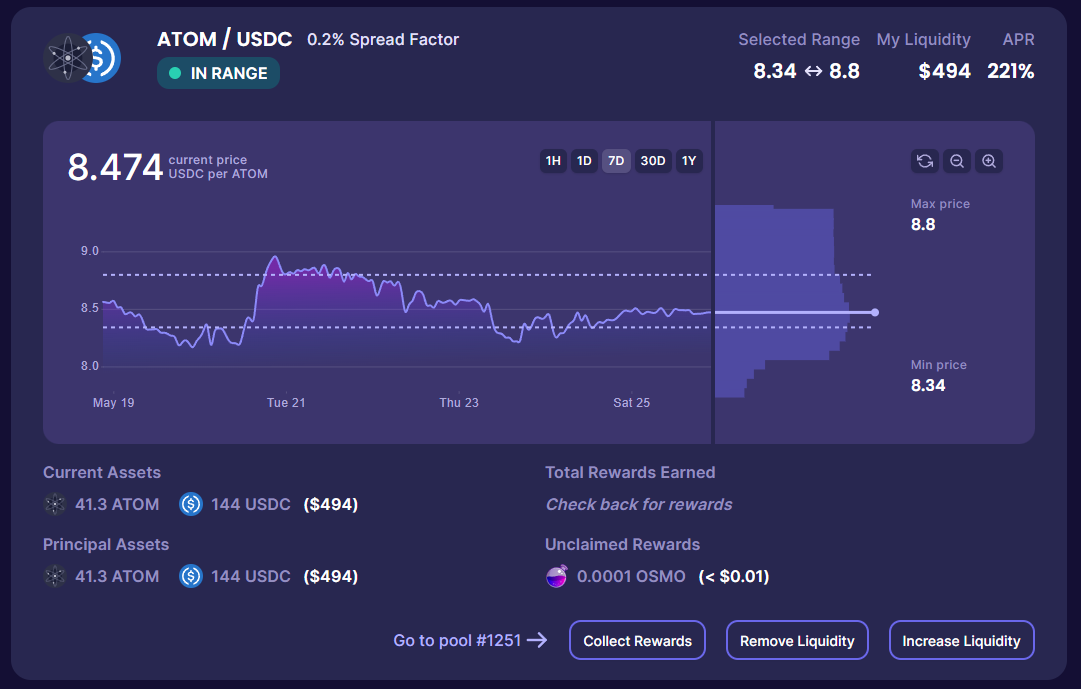
Task: Show the 30D price history
Action: 653,161
